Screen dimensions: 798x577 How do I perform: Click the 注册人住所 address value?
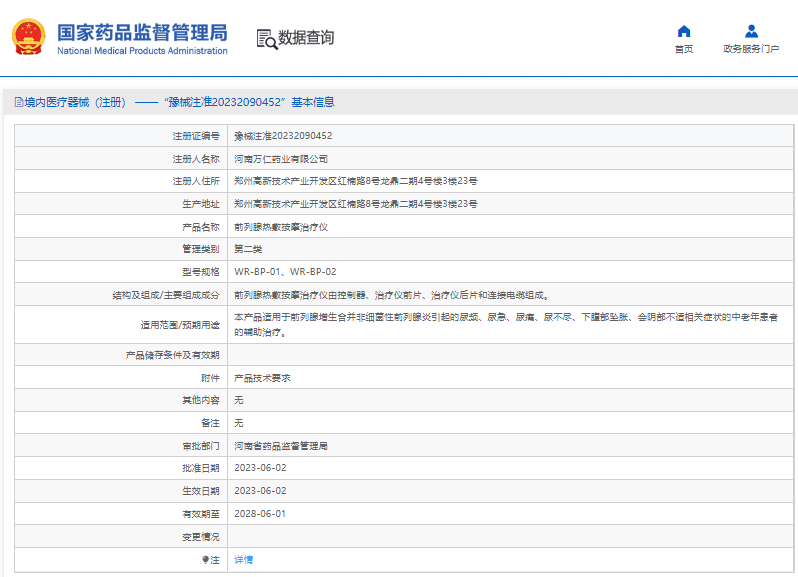tap(356, 181)
